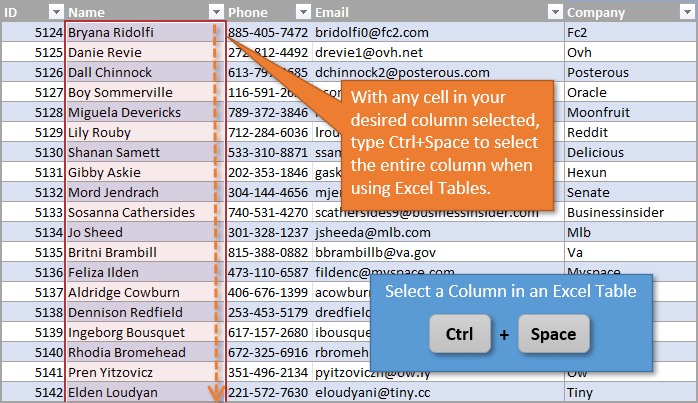Open the Name column filter dropdown
The width and height of the screenshot is (698, 403).
tap(215, 12)
